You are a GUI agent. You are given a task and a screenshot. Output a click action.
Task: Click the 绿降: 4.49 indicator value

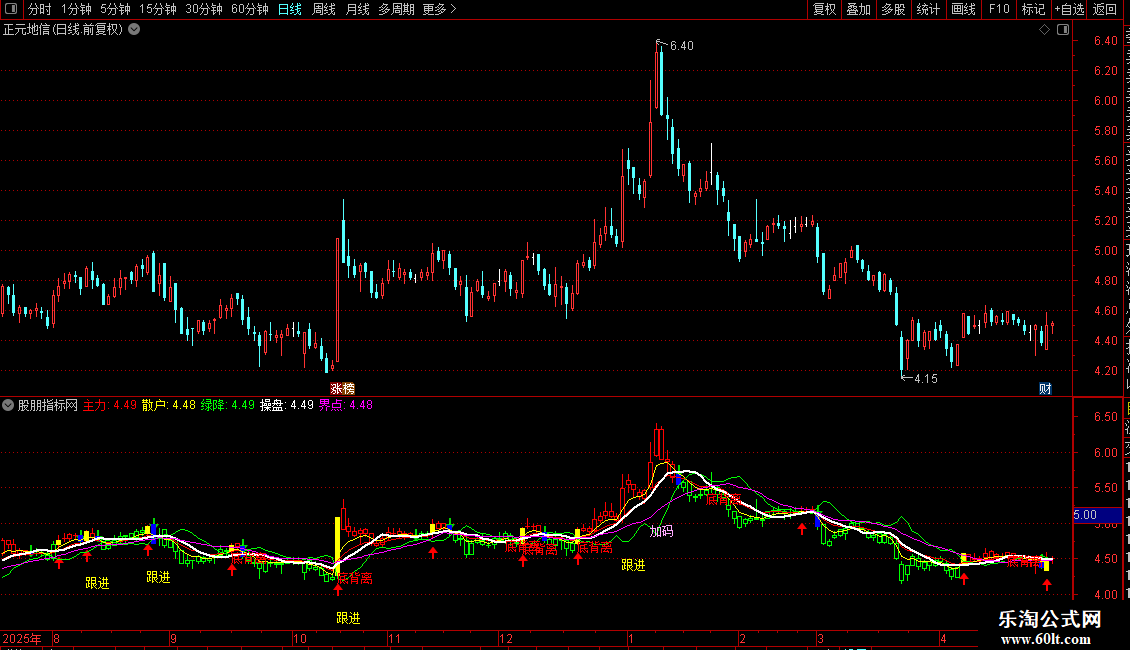pos(228,405)
